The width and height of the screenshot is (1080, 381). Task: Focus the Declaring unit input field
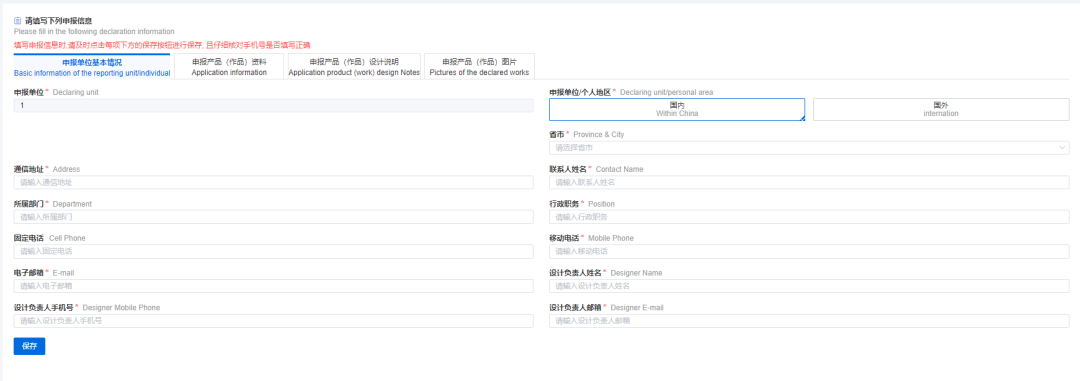coord(273,105)
